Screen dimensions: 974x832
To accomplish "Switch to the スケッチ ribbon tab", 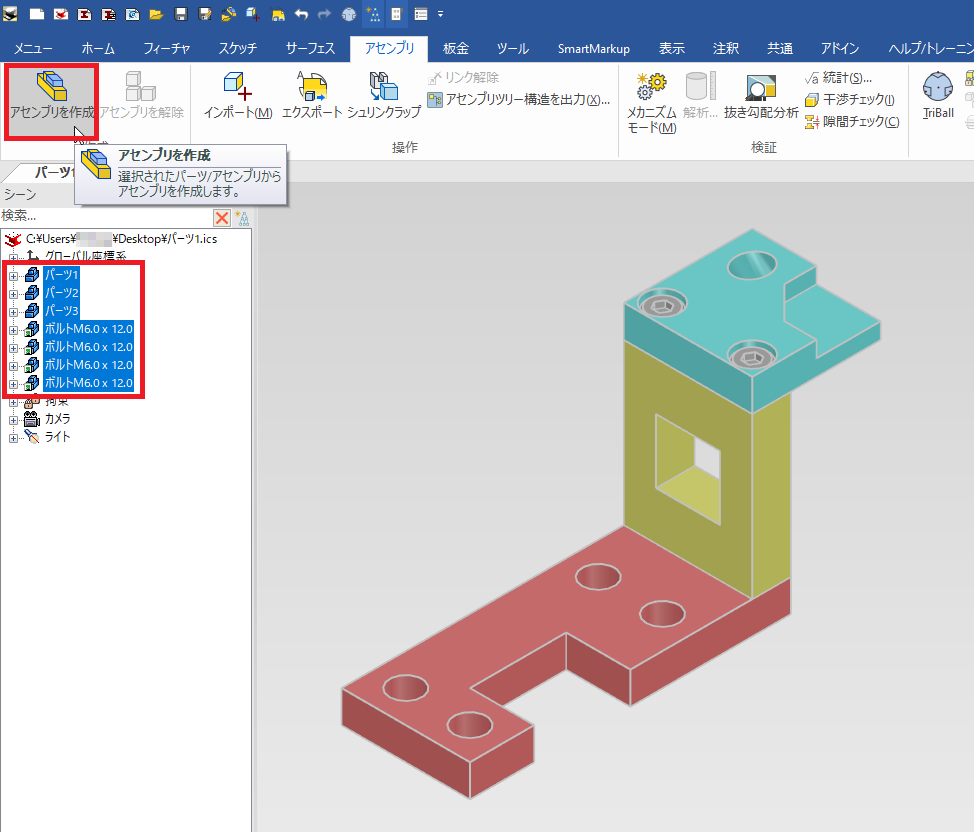I will pos(240,49).
